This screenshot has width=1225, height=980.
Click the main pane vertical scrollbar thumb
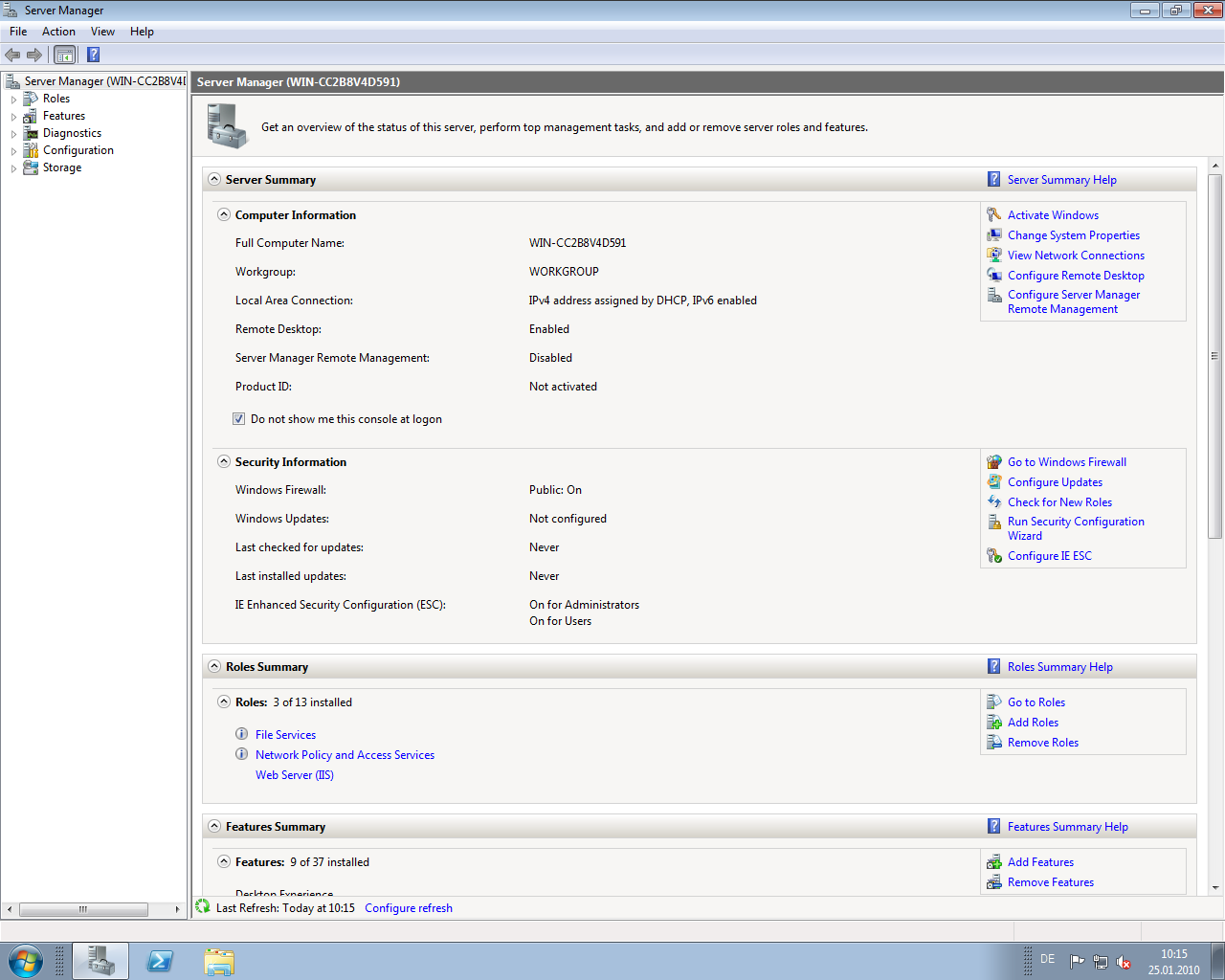tap(1215, 356)
